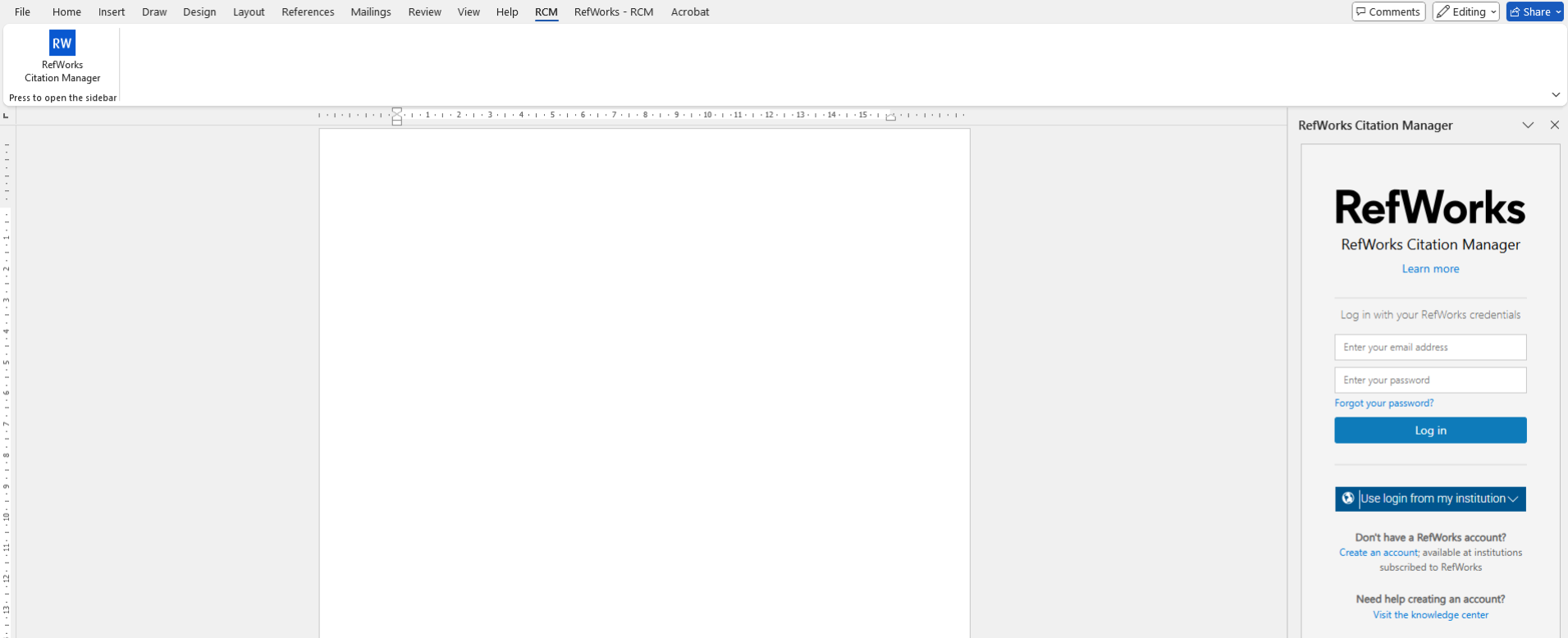Switch to the Insert tab
Image resolution: width=1568 pixels, height=638 pixels.
112,11
